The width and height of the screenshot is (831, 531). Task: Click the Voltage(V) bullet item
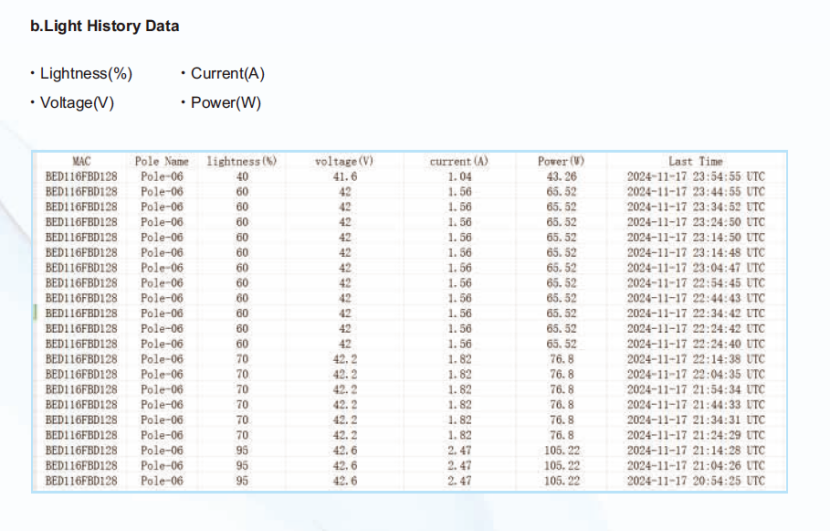coord(77,103)
